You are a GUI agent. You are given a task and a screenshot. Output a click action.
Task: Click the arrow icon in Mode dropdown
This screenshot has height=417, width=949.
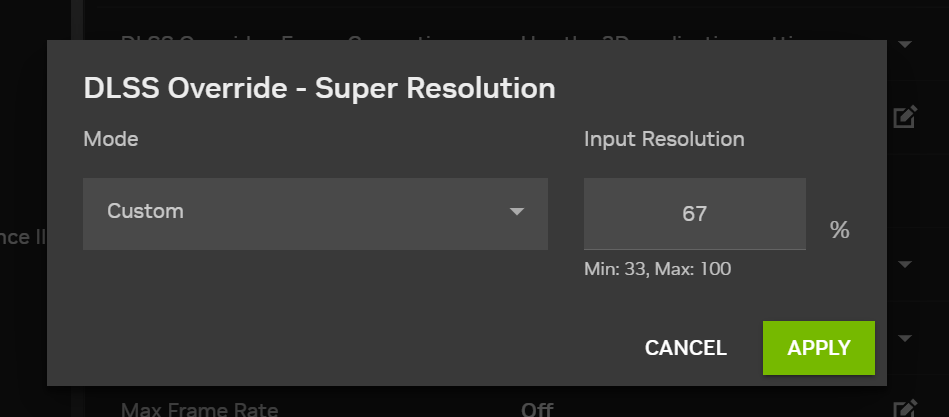tap(517, 212)
